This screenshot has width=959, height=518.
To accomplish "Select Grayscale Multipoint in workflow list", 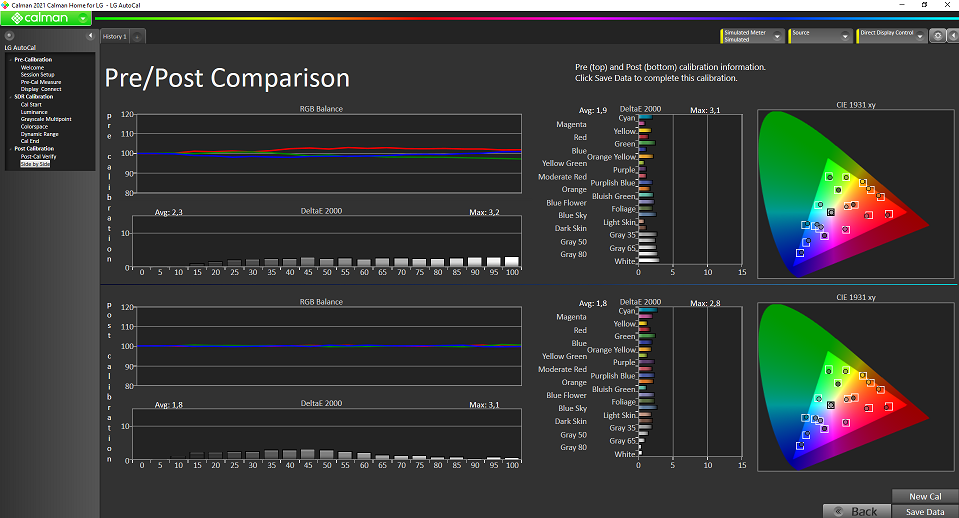I will (x=44, y=119).
